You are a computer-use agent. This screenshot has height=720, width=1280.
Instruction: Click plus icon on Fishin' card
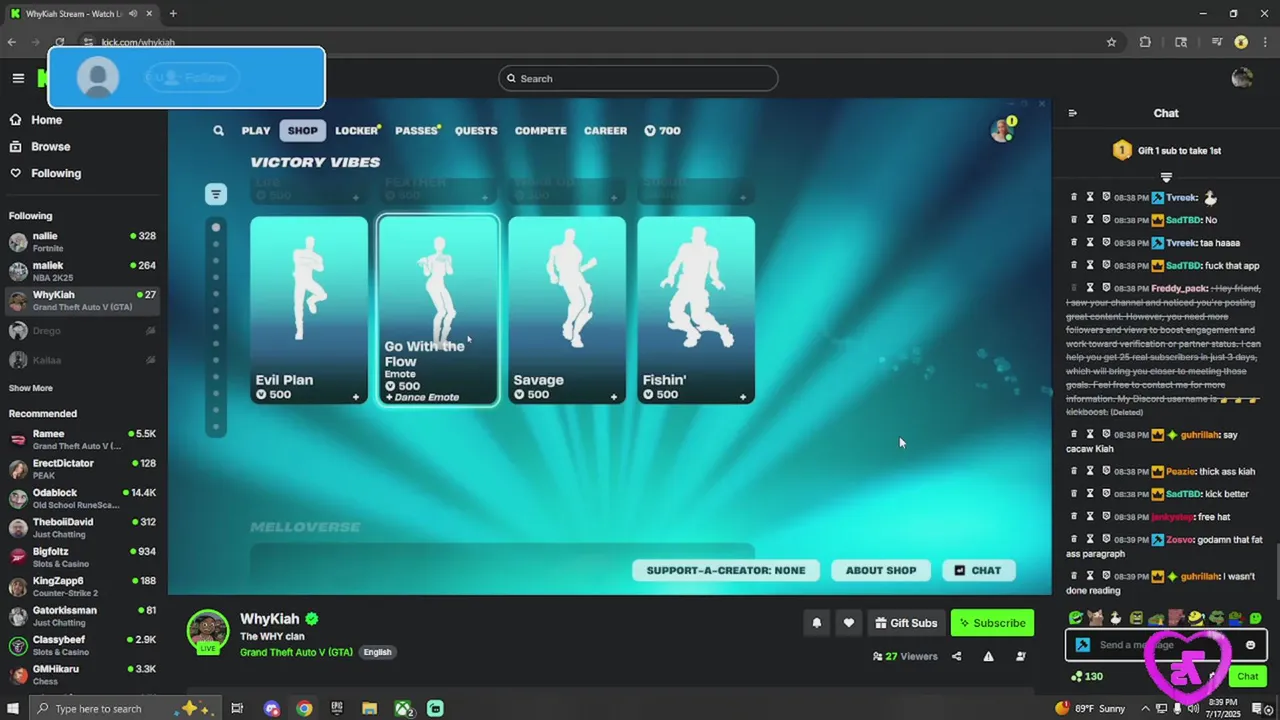(x=743, y=397)
